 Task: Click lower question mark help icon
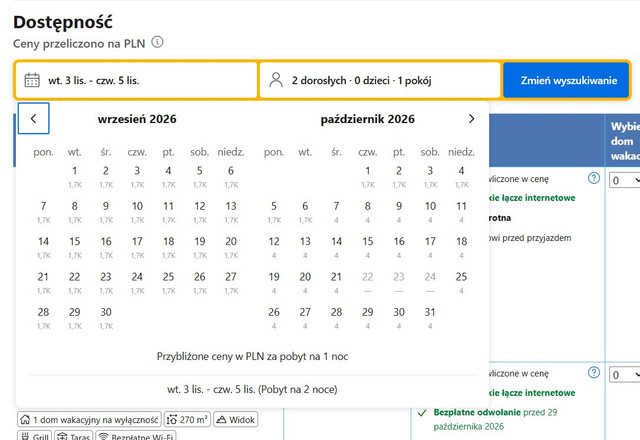click(594, 372)
